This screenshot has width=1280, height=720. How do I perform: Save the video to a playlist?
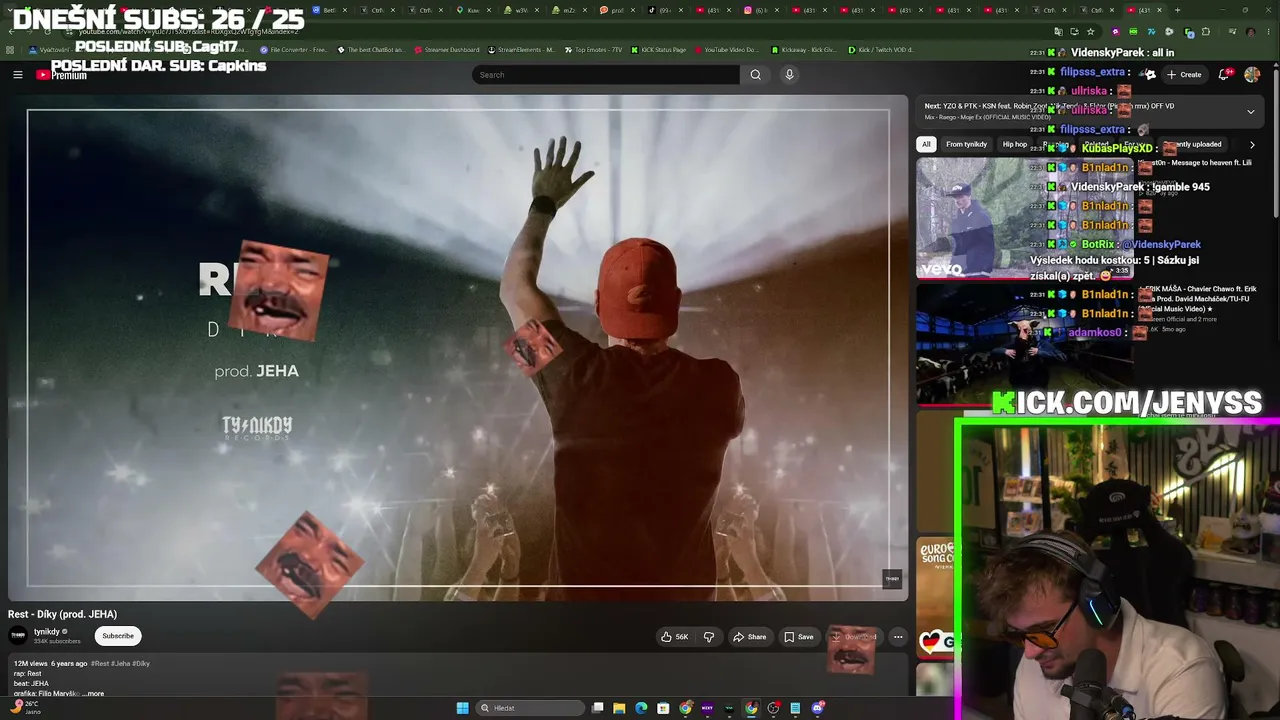pyautogui.click(x=798, y=637)
